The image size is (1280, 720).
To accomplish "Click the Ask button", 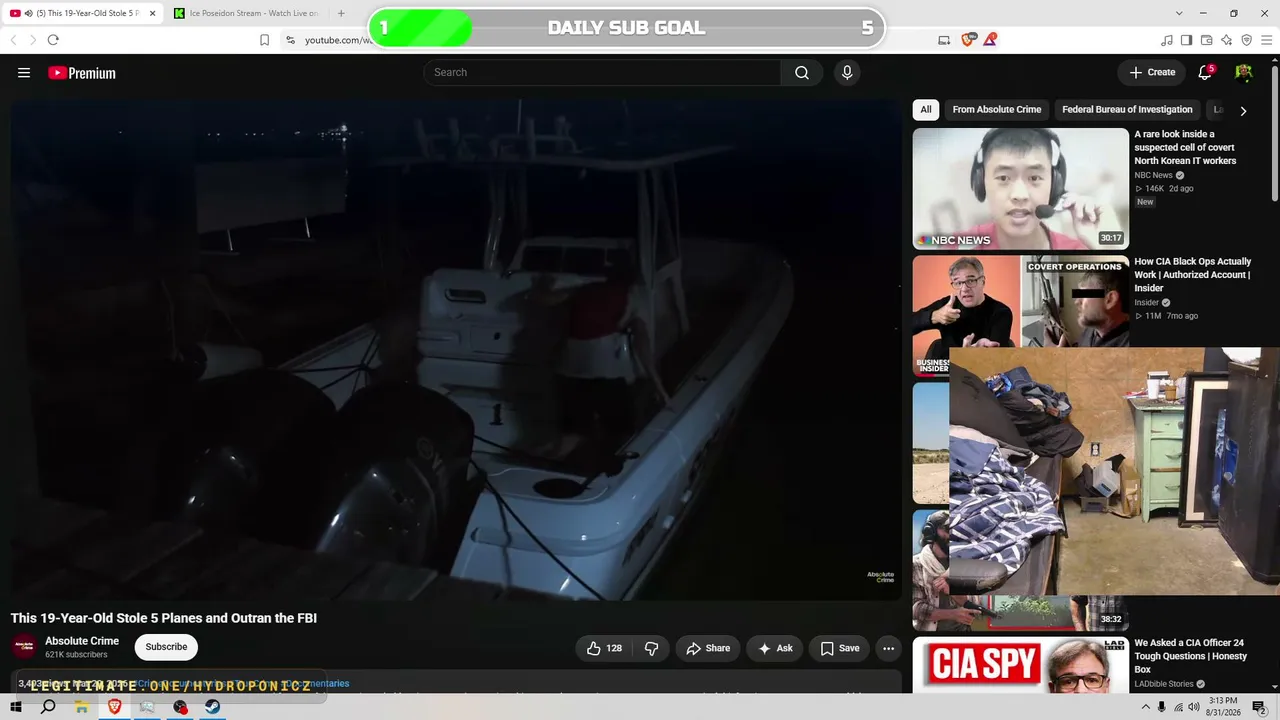I will click(775, 648).
